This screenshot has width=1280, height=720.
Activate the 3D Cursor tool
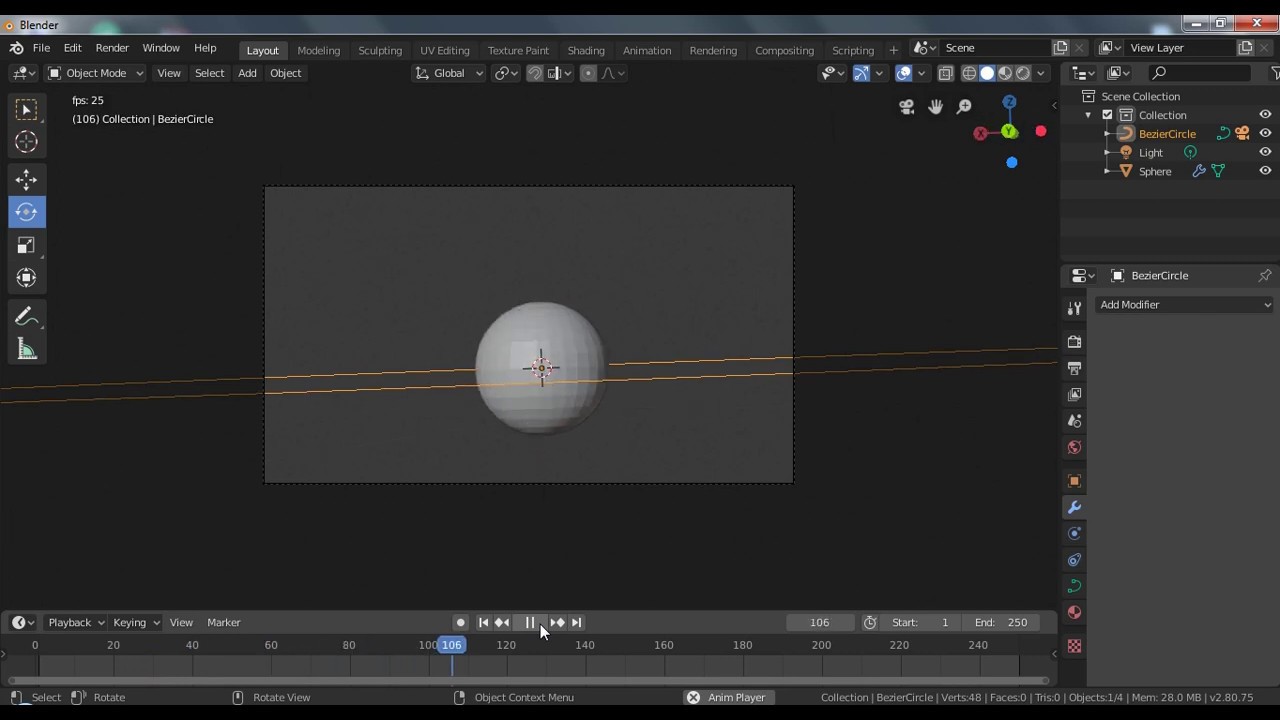(27, 143)
